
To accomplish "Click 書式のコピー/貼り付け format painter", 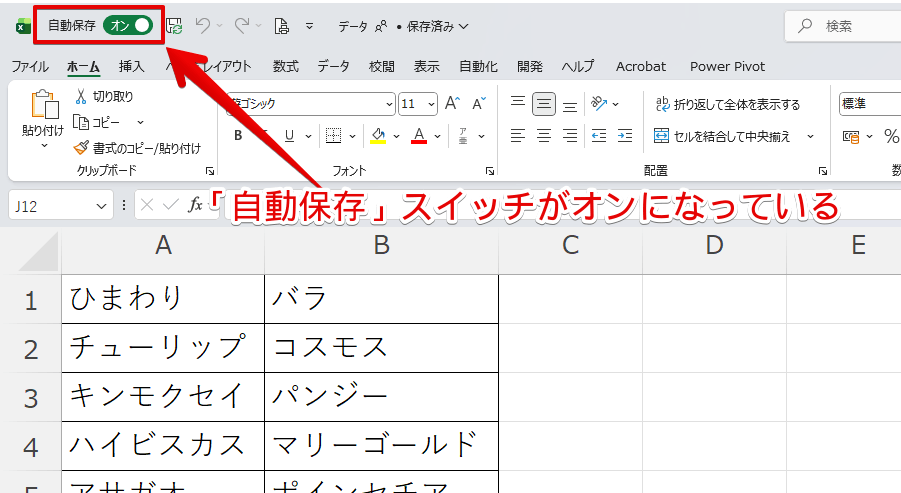I will click(x=137, y=148).
